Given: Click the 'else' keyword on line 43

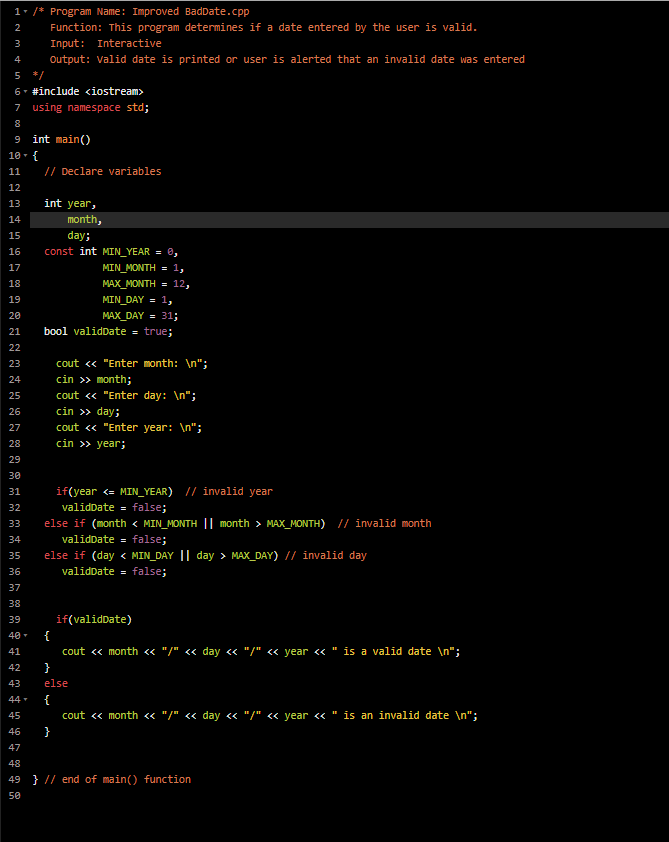Looking at the screenshot, I should pyautogui.click(x=56, y=684).
